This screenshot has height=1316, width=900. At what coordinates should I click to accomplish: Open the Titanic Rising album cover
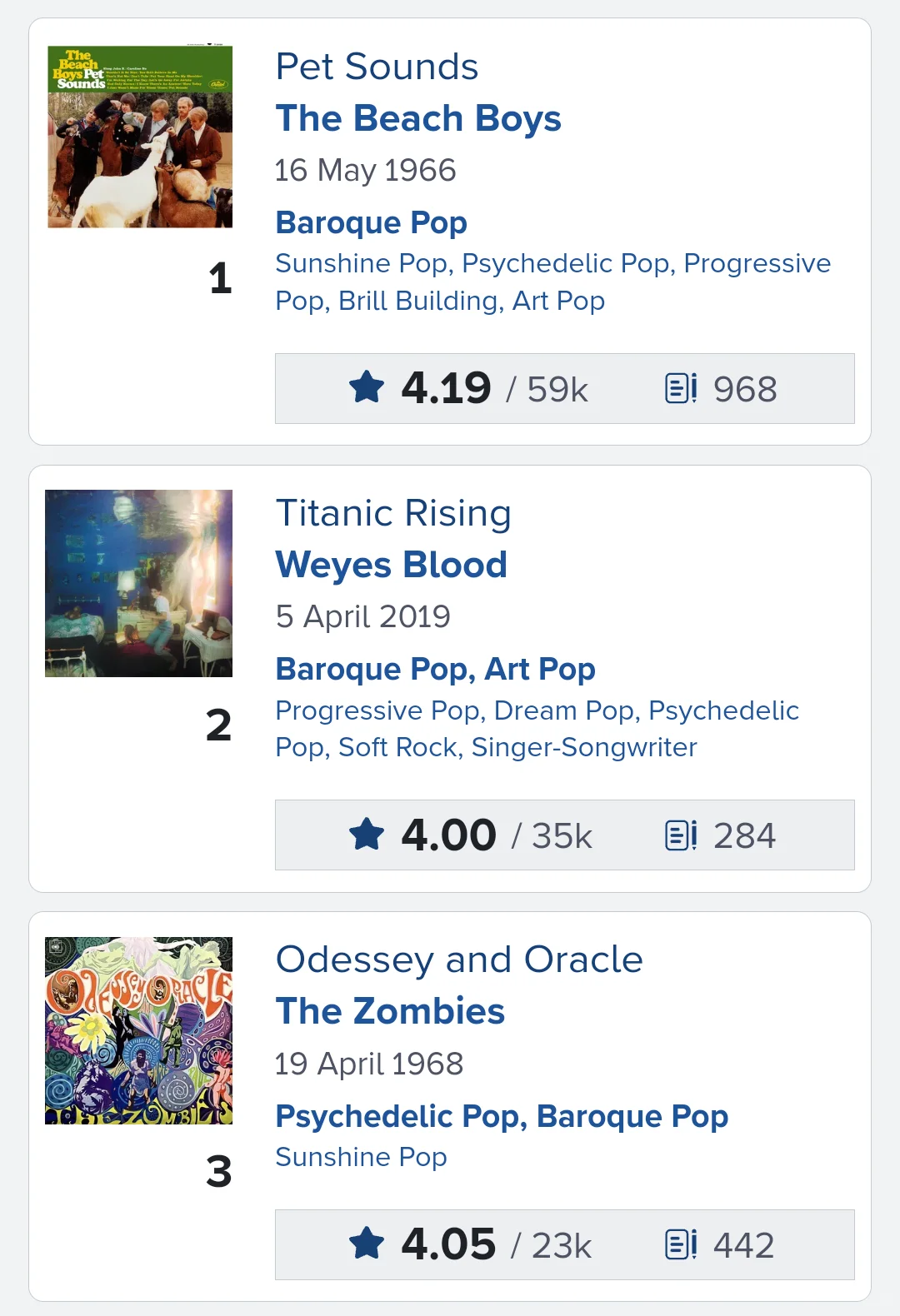[x=138, y=583]
